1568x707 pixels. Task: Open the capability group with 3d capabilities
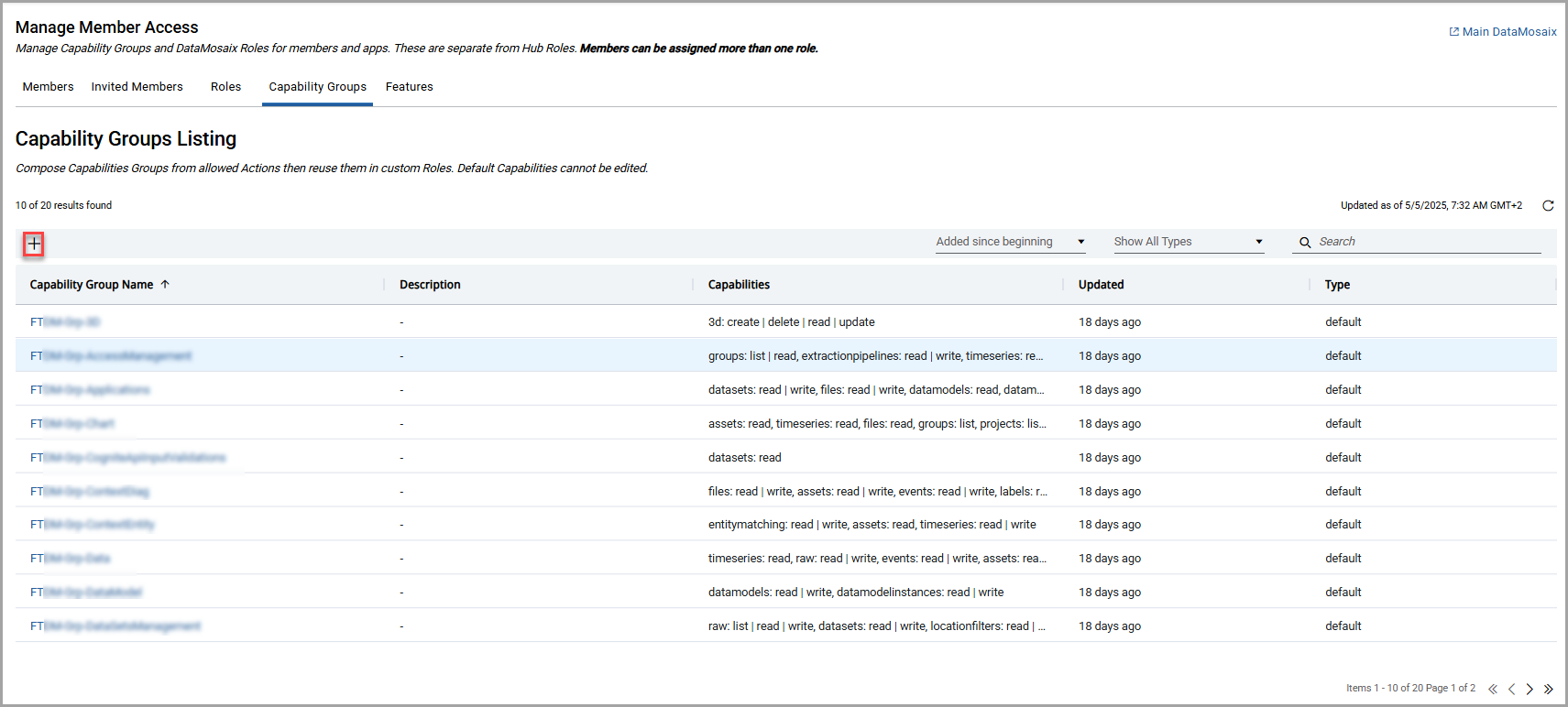pyautogui.click(x=65, y=322)
